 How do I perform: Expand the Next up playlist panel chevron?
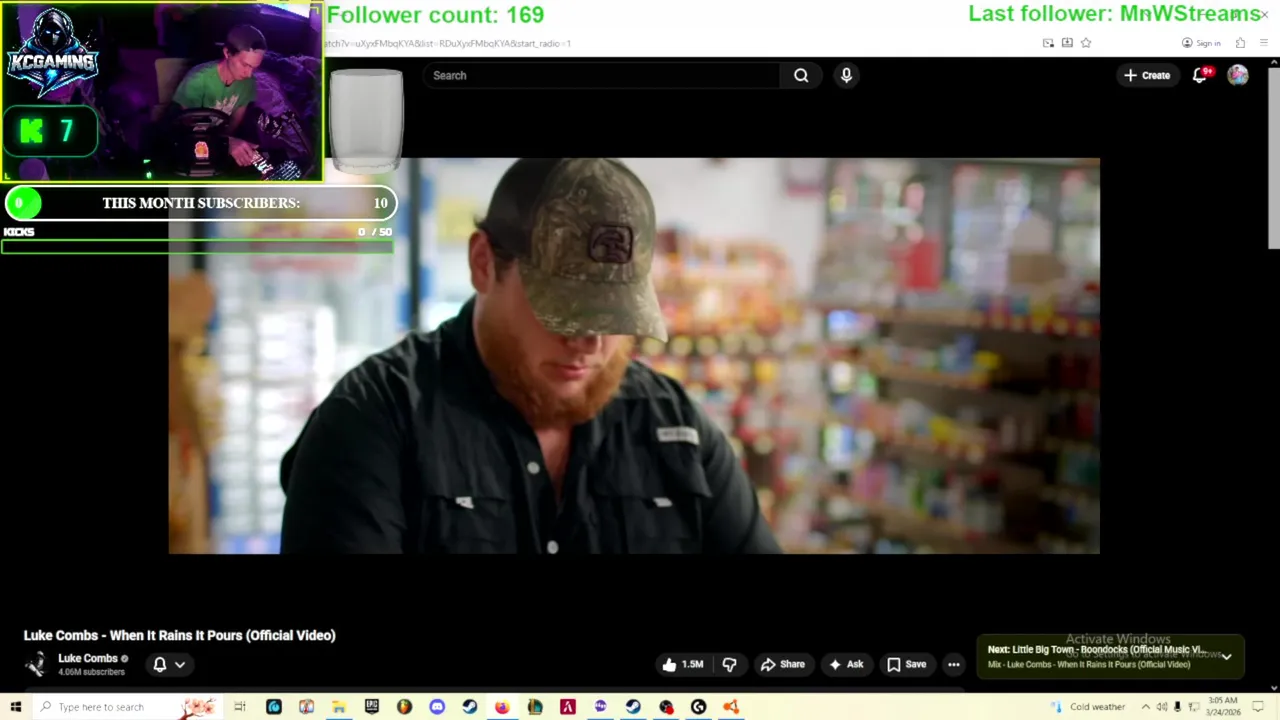(x=1226, y=657)
